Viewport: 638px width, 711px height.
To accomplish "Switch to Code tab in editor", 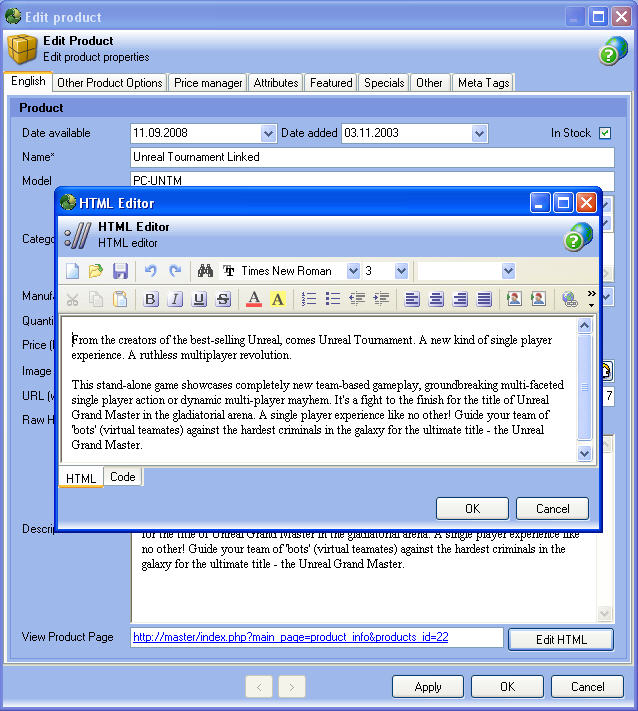I will (122, 477).
